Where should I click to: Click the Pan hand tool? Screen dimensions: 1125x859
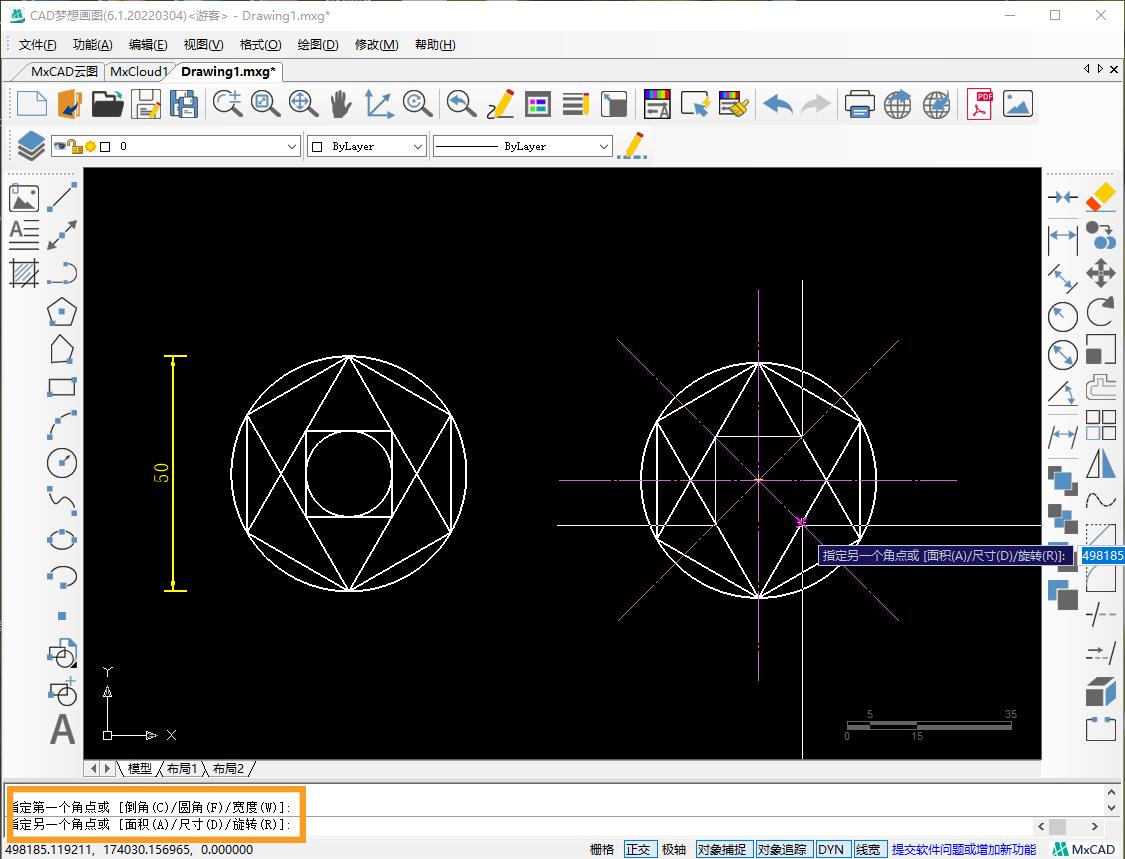341,103
